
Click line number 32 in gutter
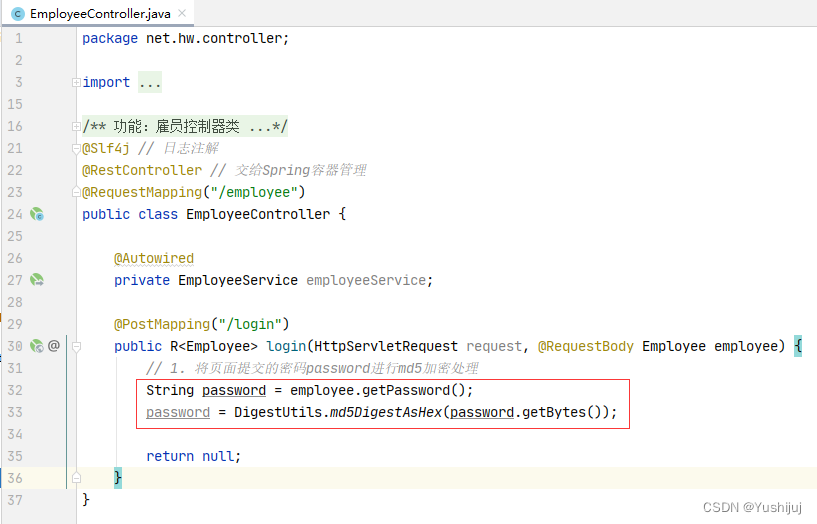point(15,390)
